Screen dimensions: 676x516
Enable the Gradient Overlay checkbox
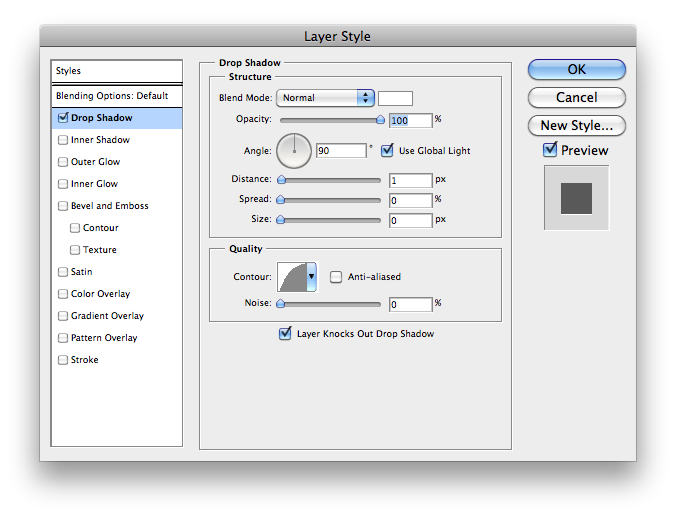pyautogui.click(x=63, y=316)
